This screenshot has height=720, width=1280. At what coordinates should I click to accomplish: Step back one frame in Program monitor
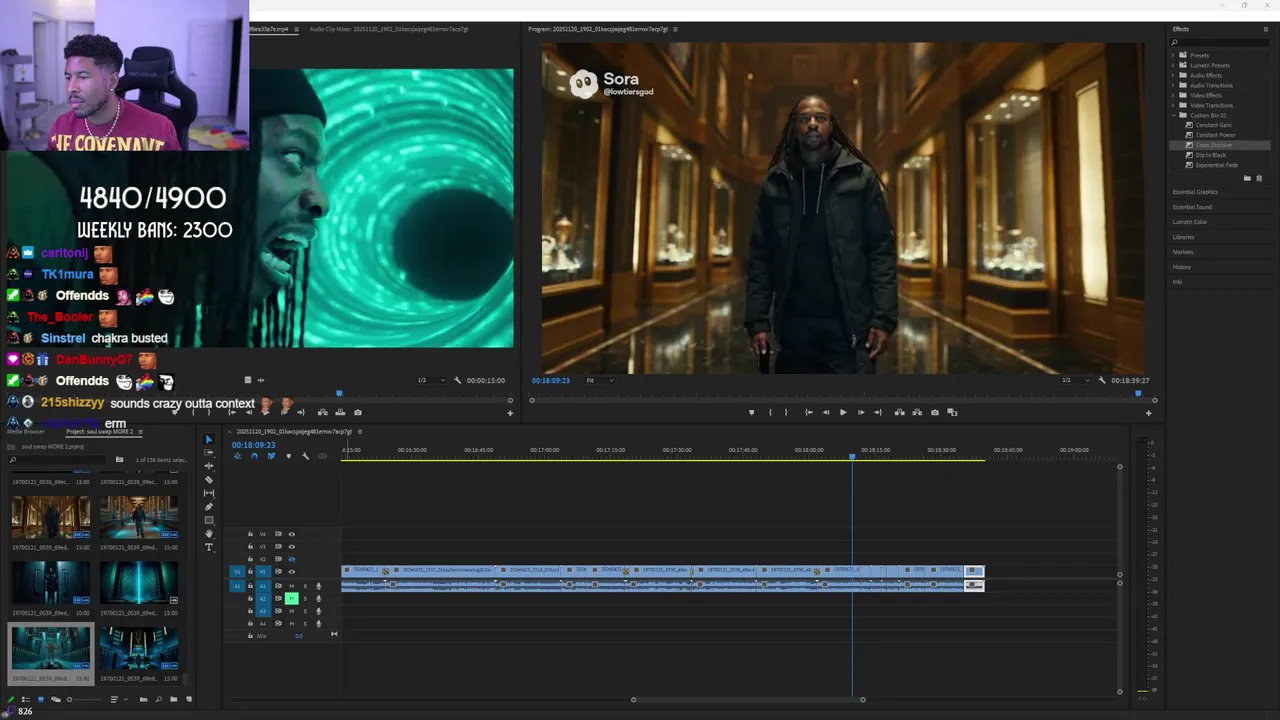pos(826,412)
